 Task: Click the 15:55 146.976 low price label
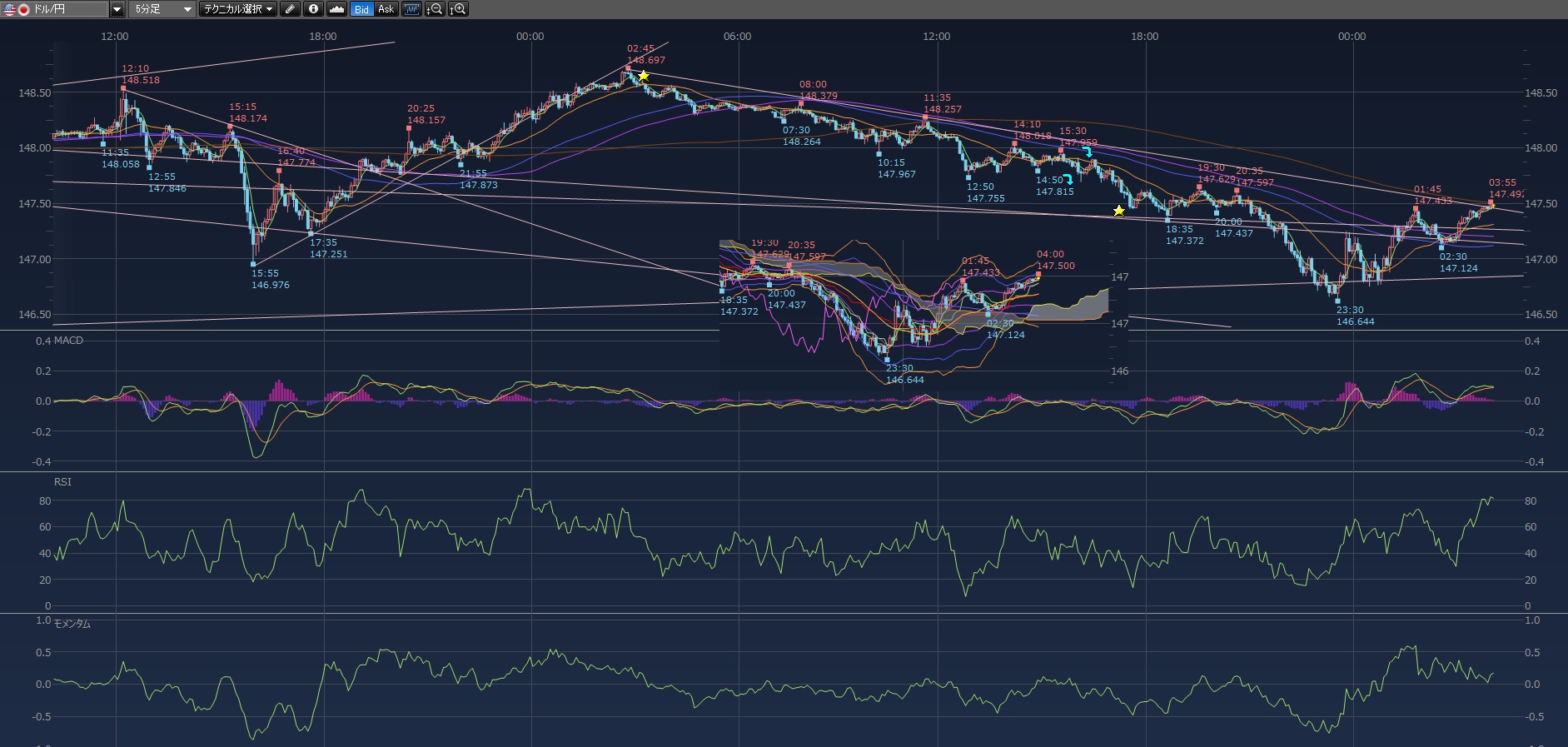coord(271,279)
